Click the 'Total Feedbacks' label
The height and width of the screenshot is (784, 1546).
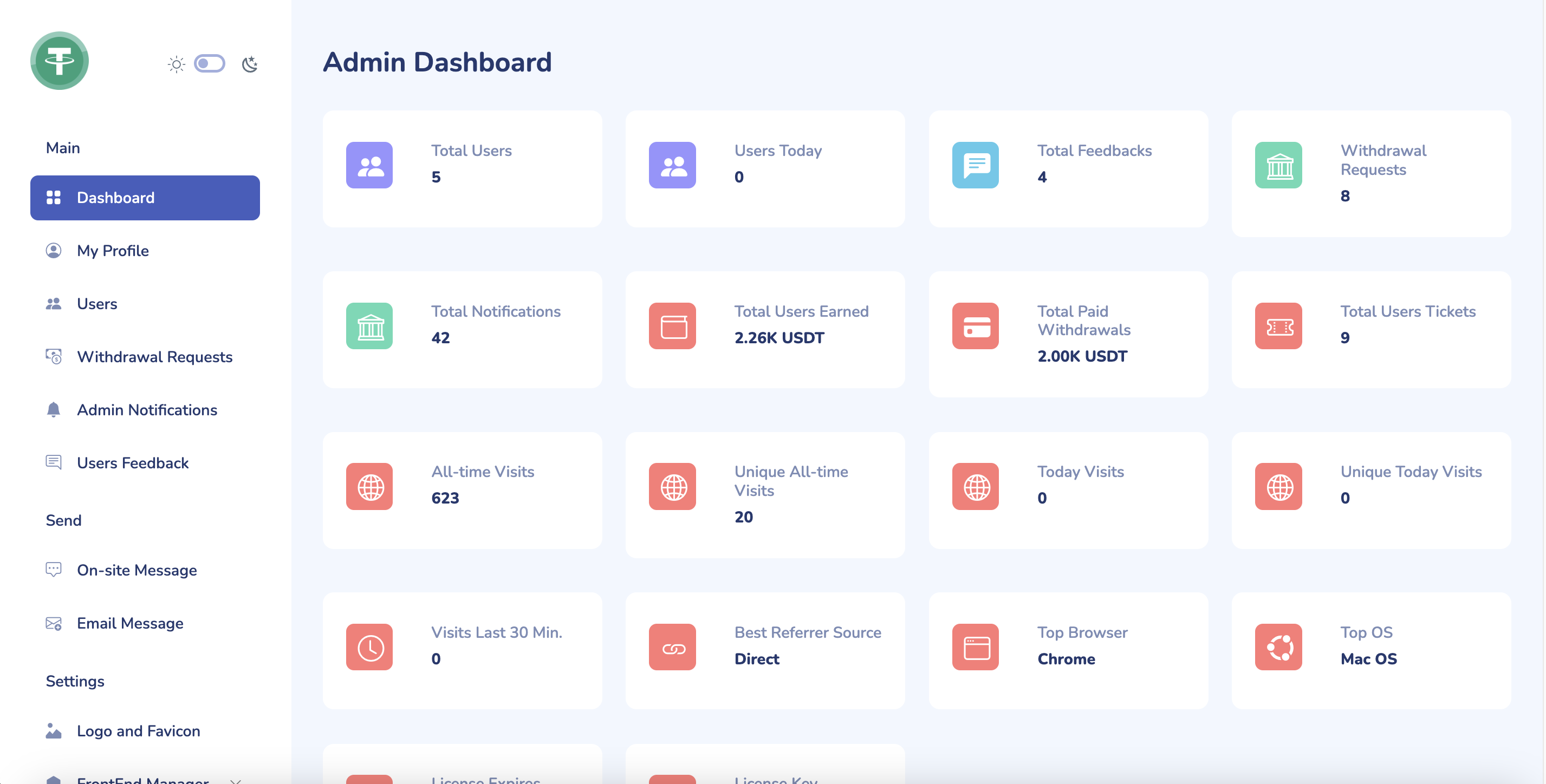(x=1094, y=151)
